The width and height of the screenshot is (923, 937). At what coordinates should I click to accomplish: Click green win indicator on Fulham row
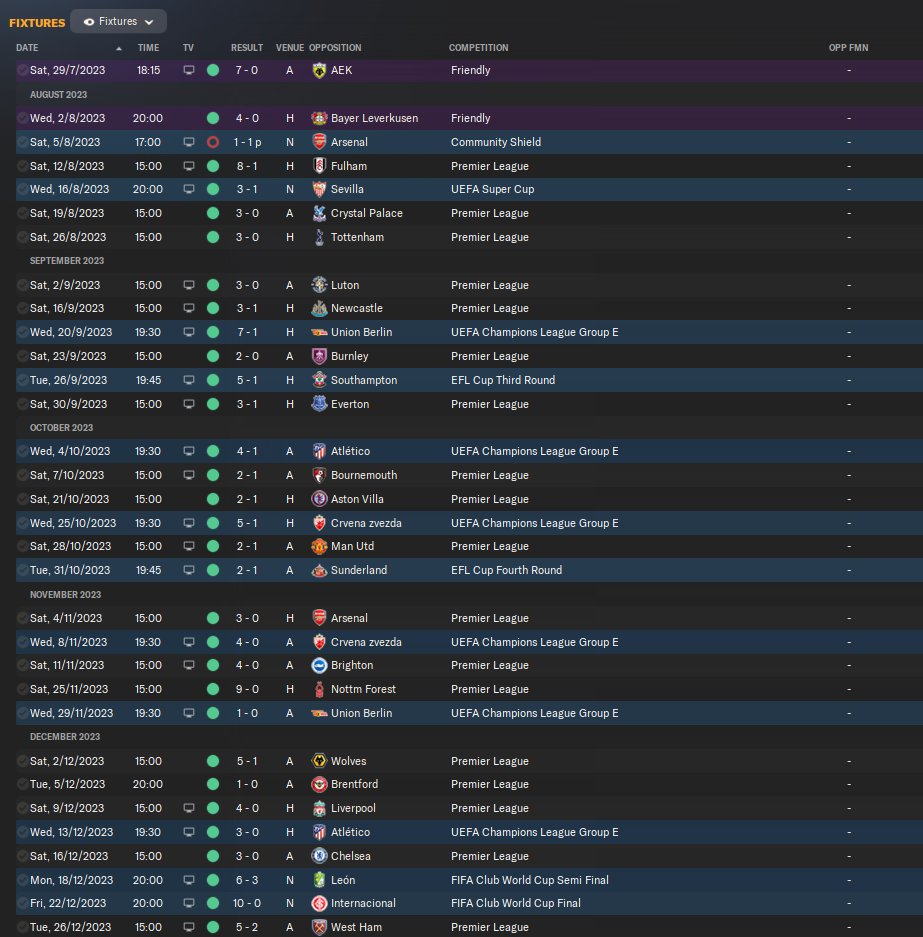[x=213, y=166]
